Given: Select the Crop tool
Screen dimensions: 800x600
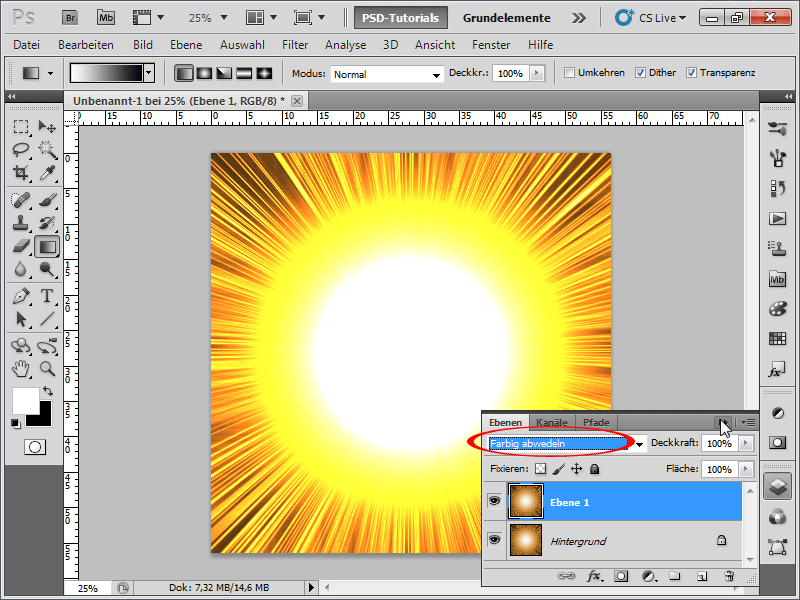Looking at the screenshot, I should pos(21,173).
